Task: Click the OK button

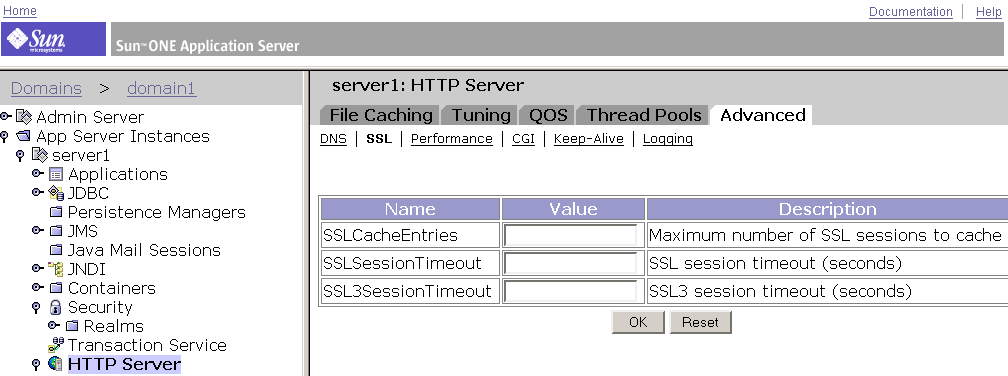Action: (638, 322)
